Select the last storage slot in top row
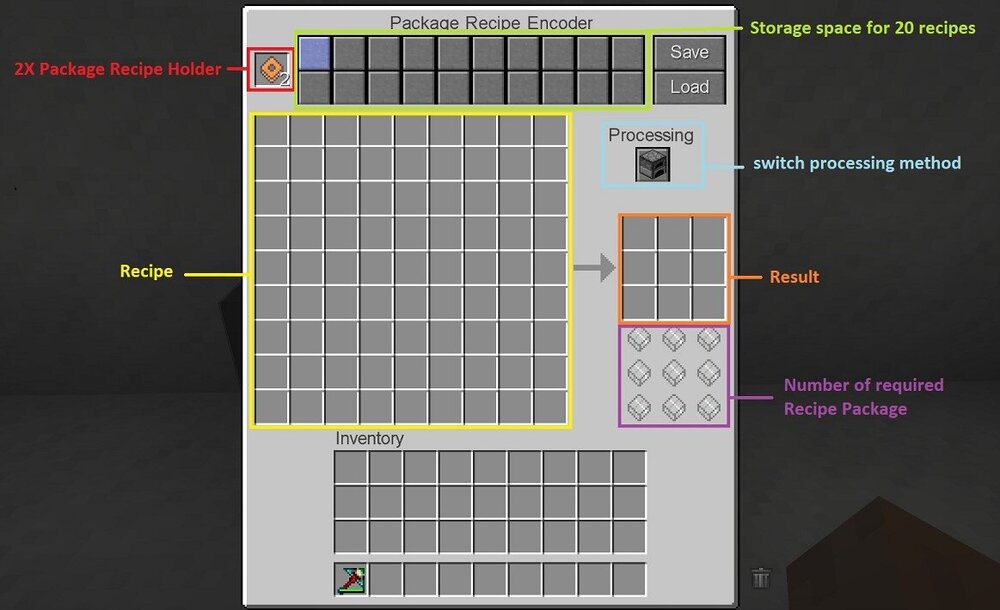The height and width of the screenshot is (610, 1000). coord(629,53)
